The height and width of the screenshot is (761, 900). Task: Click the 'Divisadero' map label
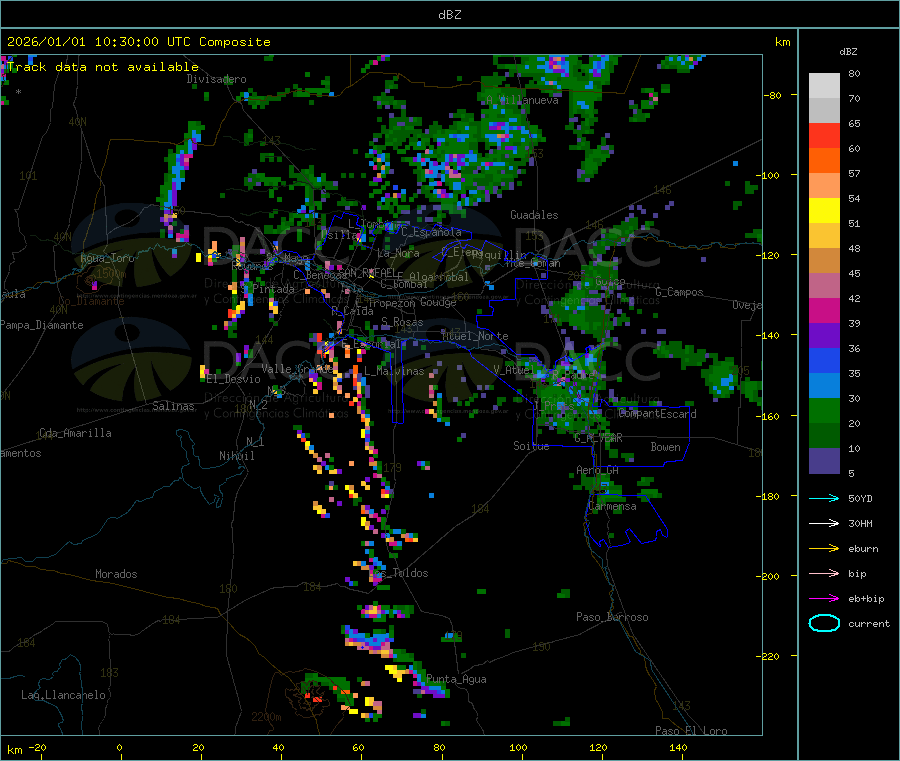pyautogui.click(x=216, y=79)
